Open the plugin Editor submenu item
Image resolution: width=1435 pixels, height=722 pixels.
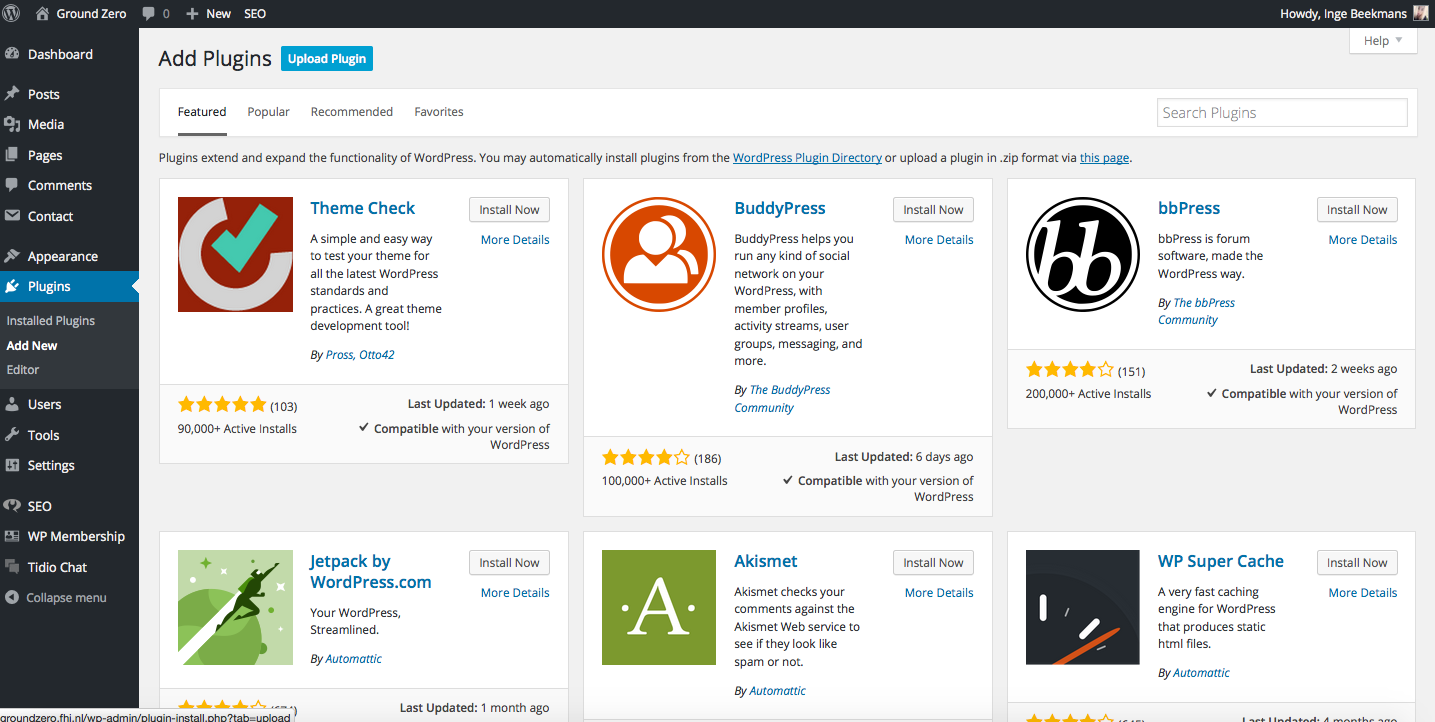coord(23,369)
